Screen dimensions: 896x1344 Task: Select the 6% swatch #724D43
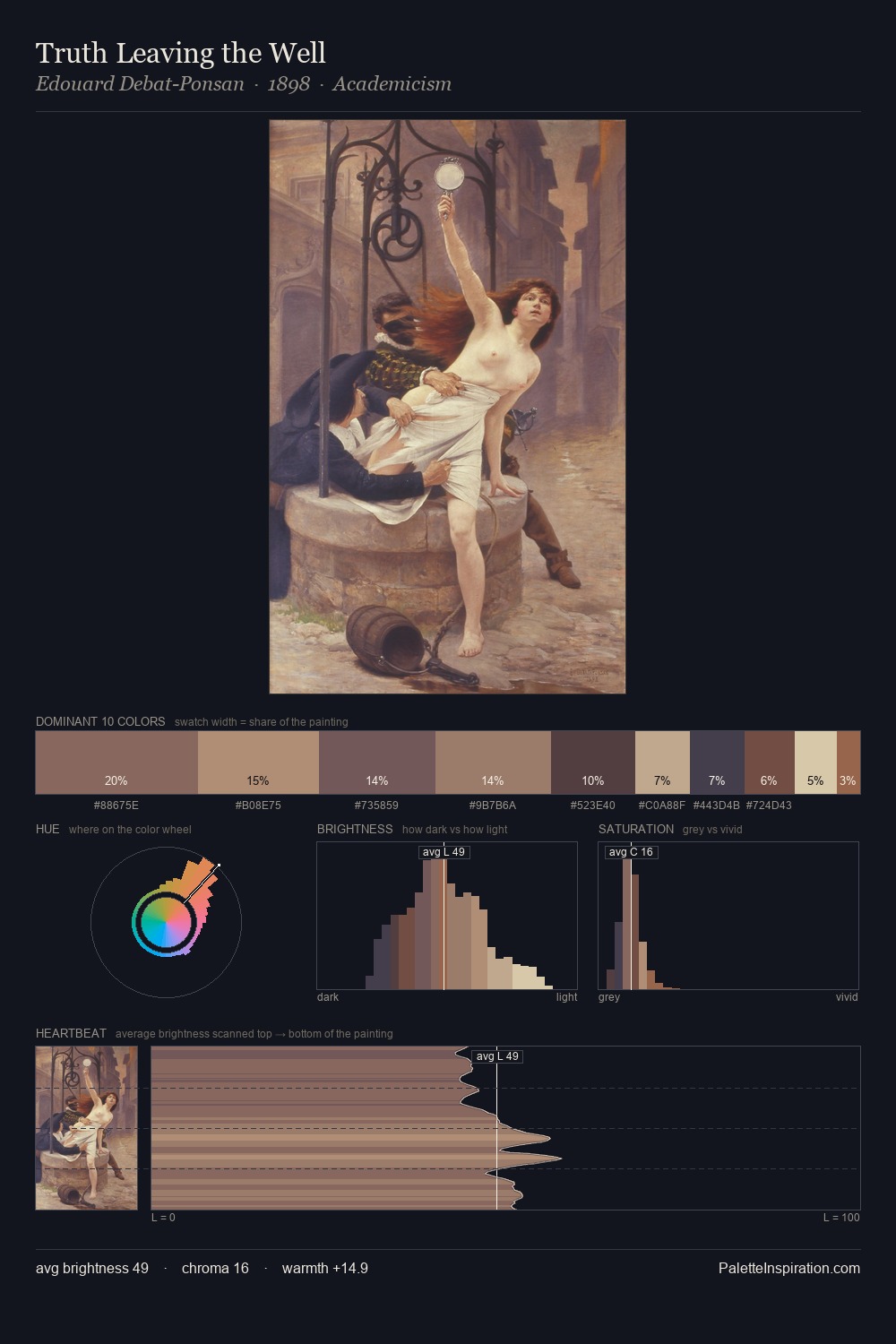[770, 762]
